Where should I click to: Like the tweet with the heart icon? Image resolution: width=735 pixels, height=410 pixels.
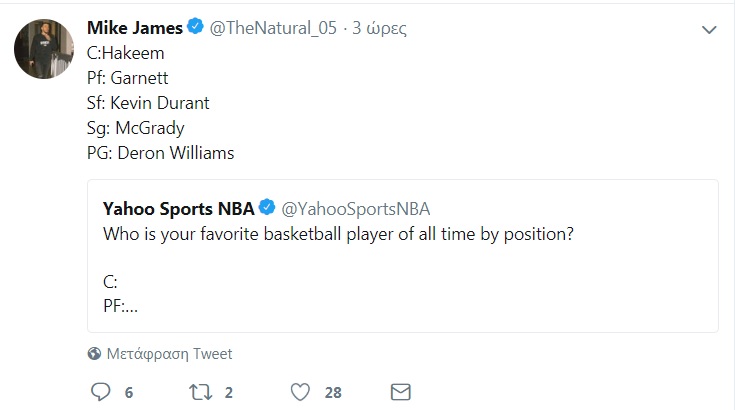coord(299,391)
